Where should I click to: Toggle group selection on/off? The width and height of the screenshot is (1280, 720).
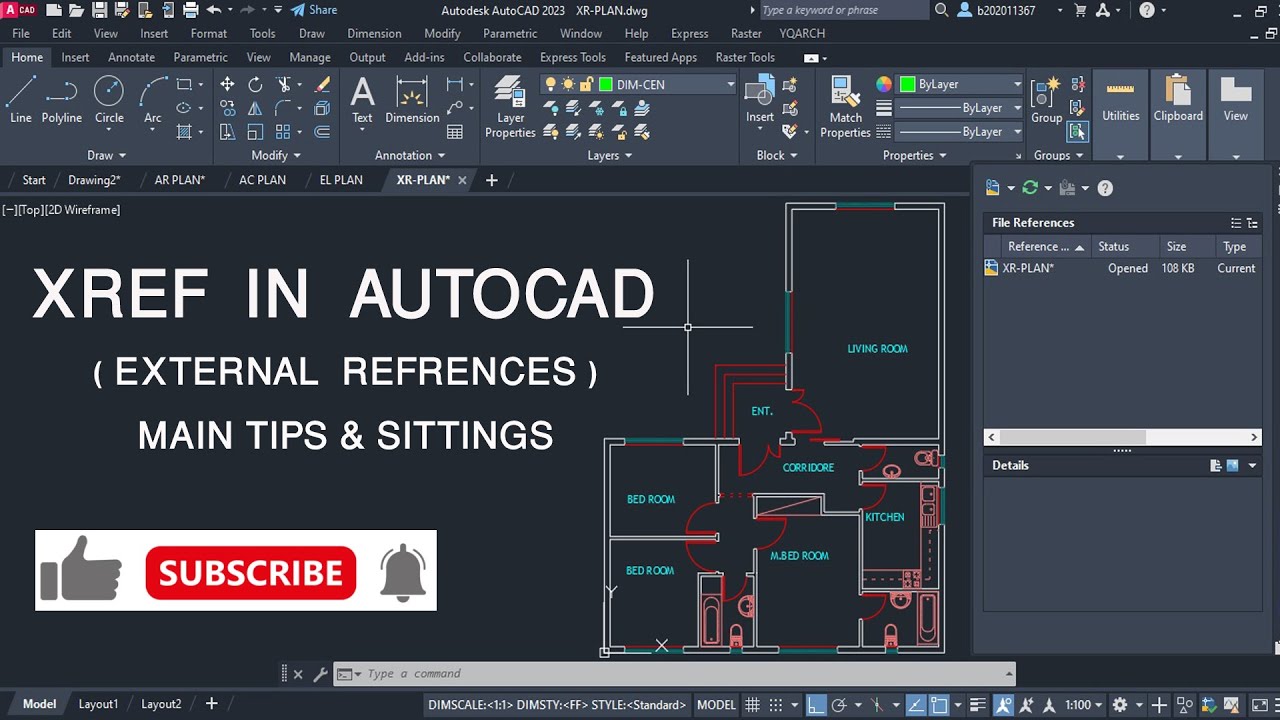(1077, 131)
